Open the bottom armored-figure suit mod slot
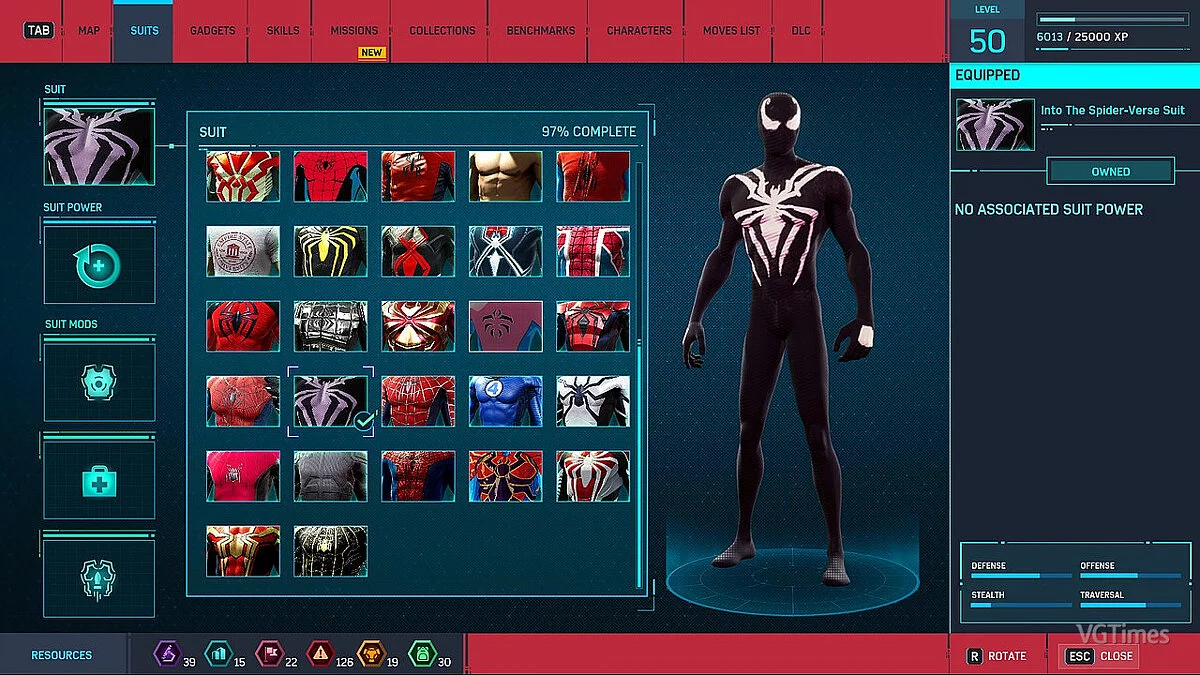 [x=99, y=580]
